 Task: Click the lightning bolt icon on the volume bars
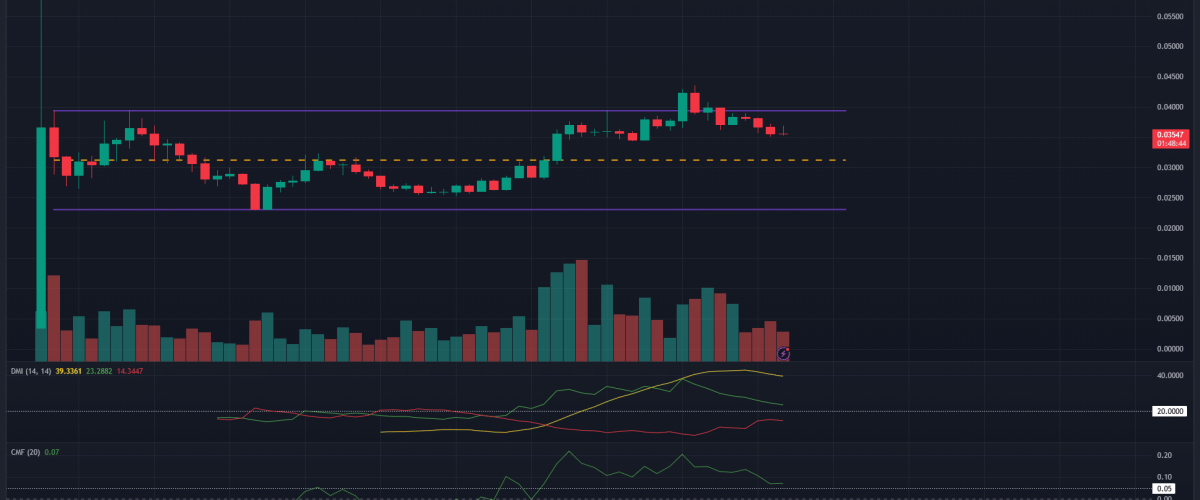[x=785, y=353]
